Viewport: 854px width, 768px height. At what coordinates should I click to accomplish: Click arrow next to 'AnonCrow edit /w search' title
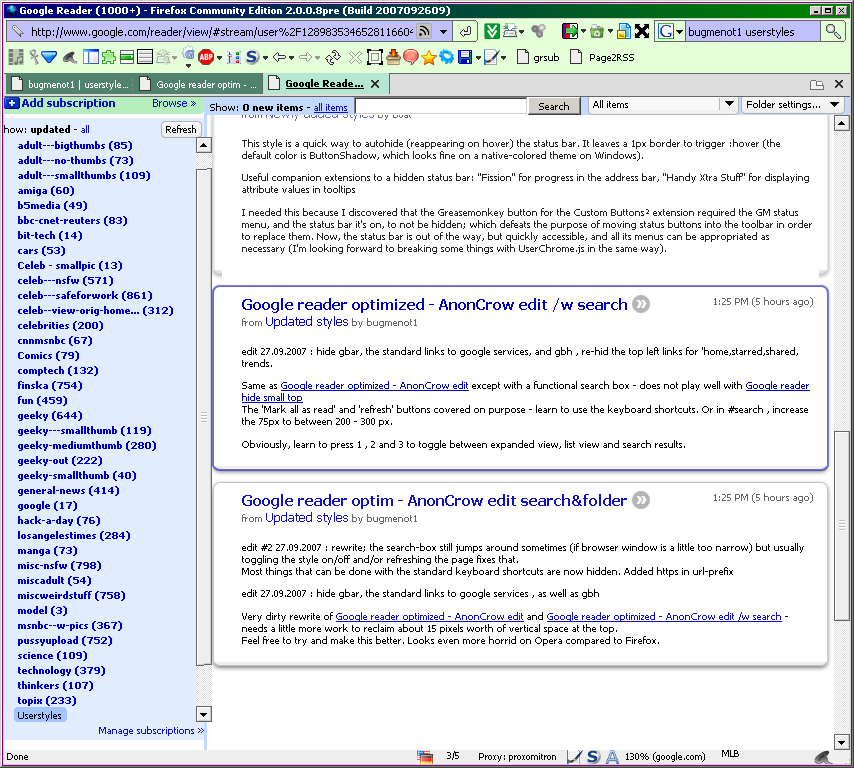point(641,304)
